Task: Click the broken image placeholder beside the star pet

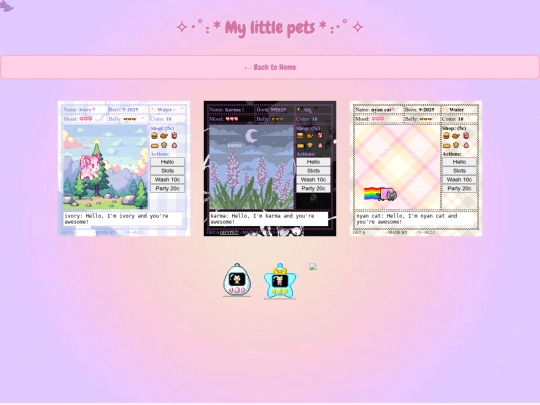Action: pyautogui.click(x=313, y=267)
